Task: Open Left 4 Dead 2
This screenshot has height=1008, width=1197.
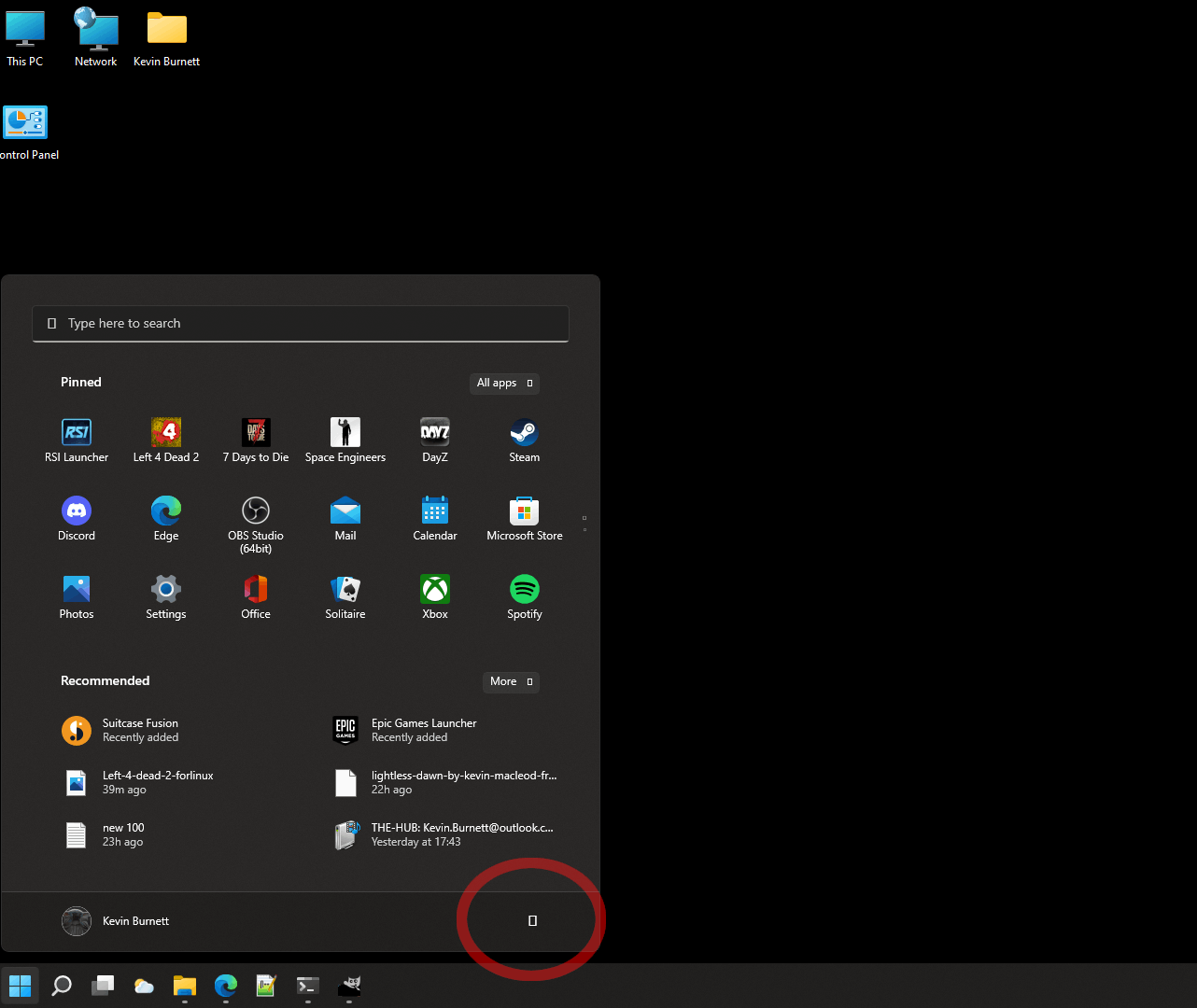Action: pyautogui.click(x=165, y=432)
